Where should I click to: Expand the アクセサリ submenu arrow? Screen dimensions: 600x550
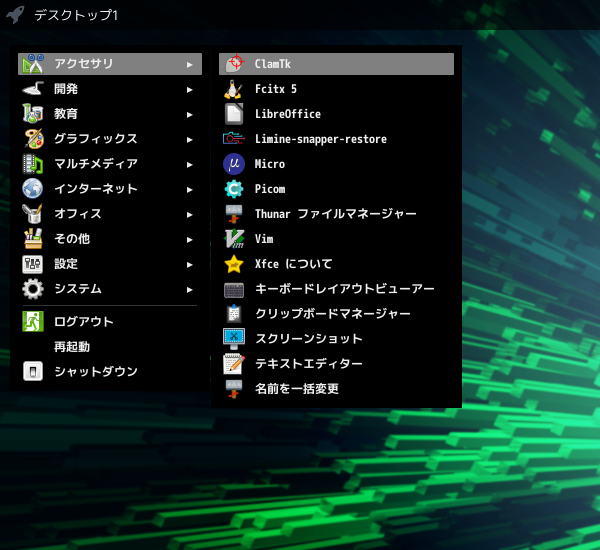click(x=189, y=65)
